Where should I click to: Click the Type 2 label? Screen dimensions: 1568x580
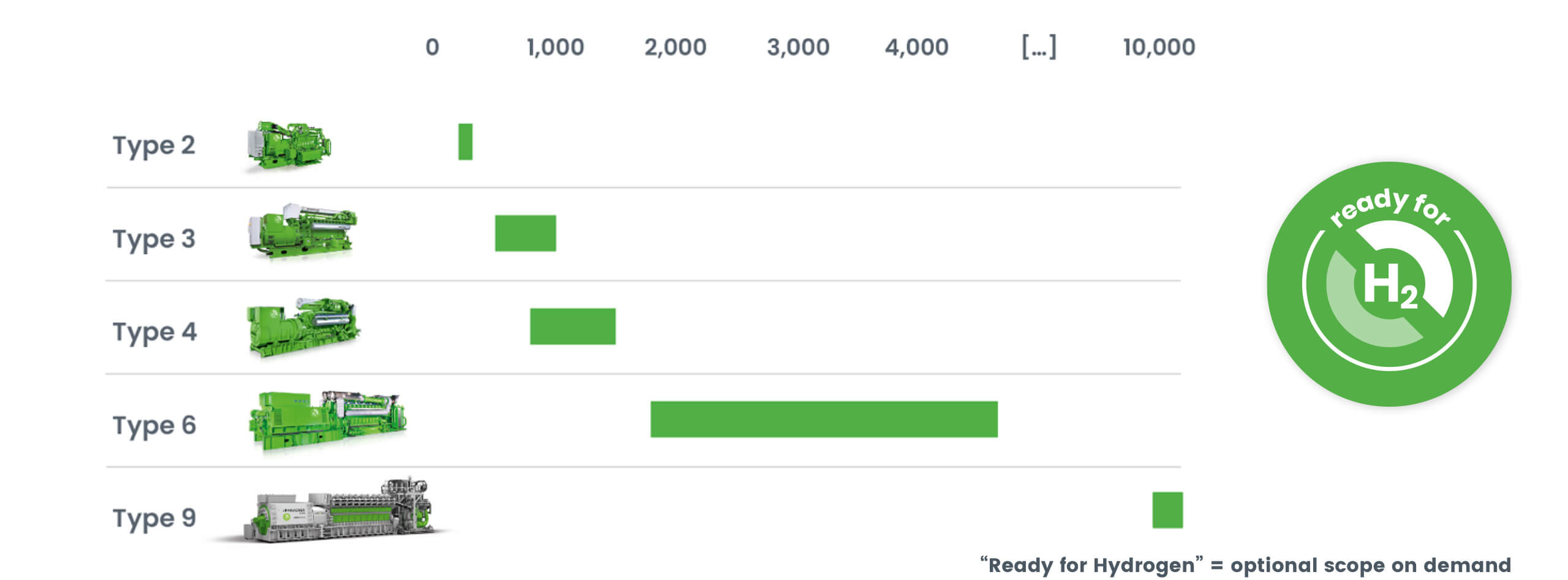(x=154, y=146)
